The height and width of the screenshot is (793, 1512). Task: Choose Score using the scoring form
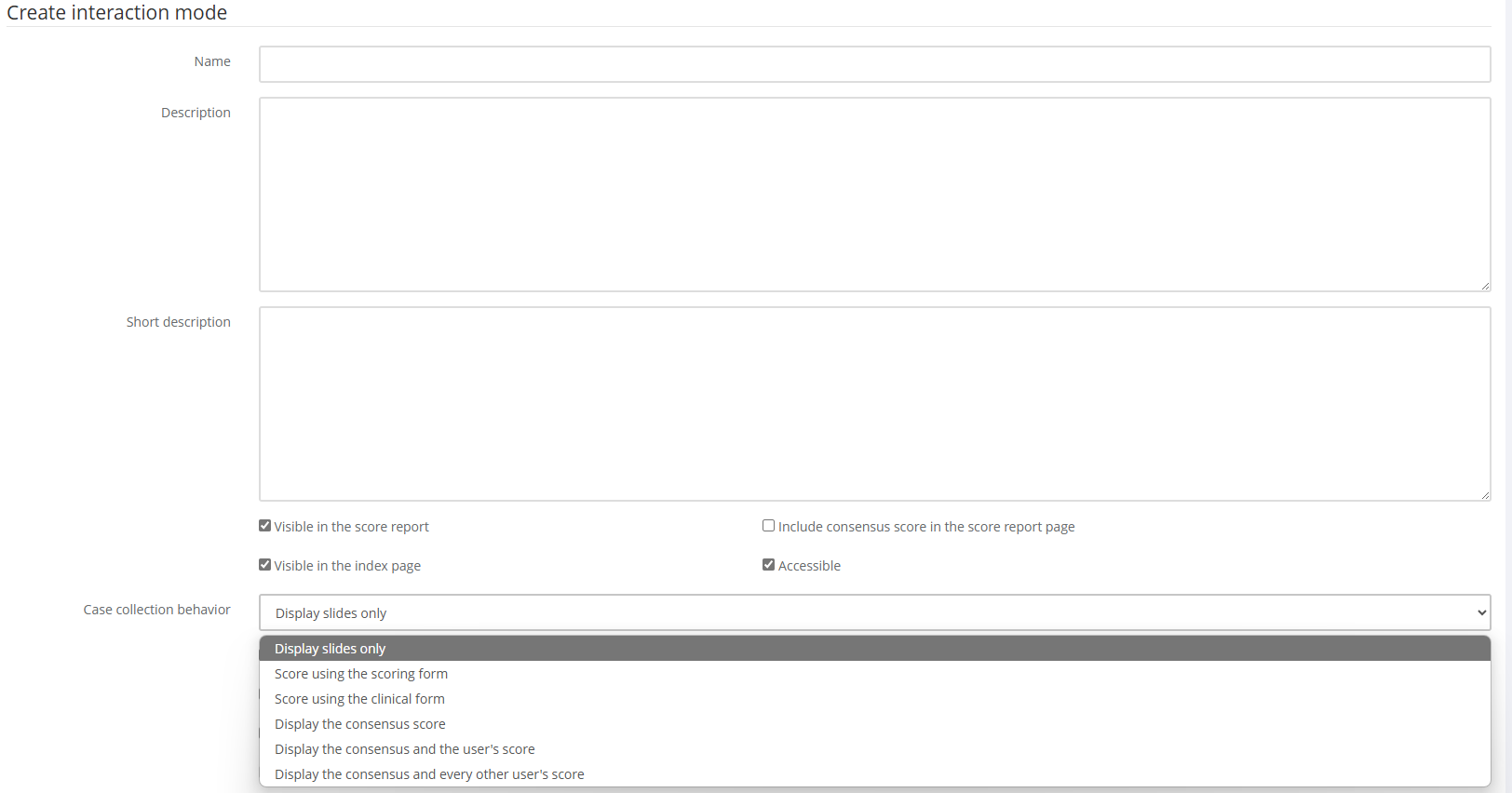pyautogui.click(x=361, y=674)
